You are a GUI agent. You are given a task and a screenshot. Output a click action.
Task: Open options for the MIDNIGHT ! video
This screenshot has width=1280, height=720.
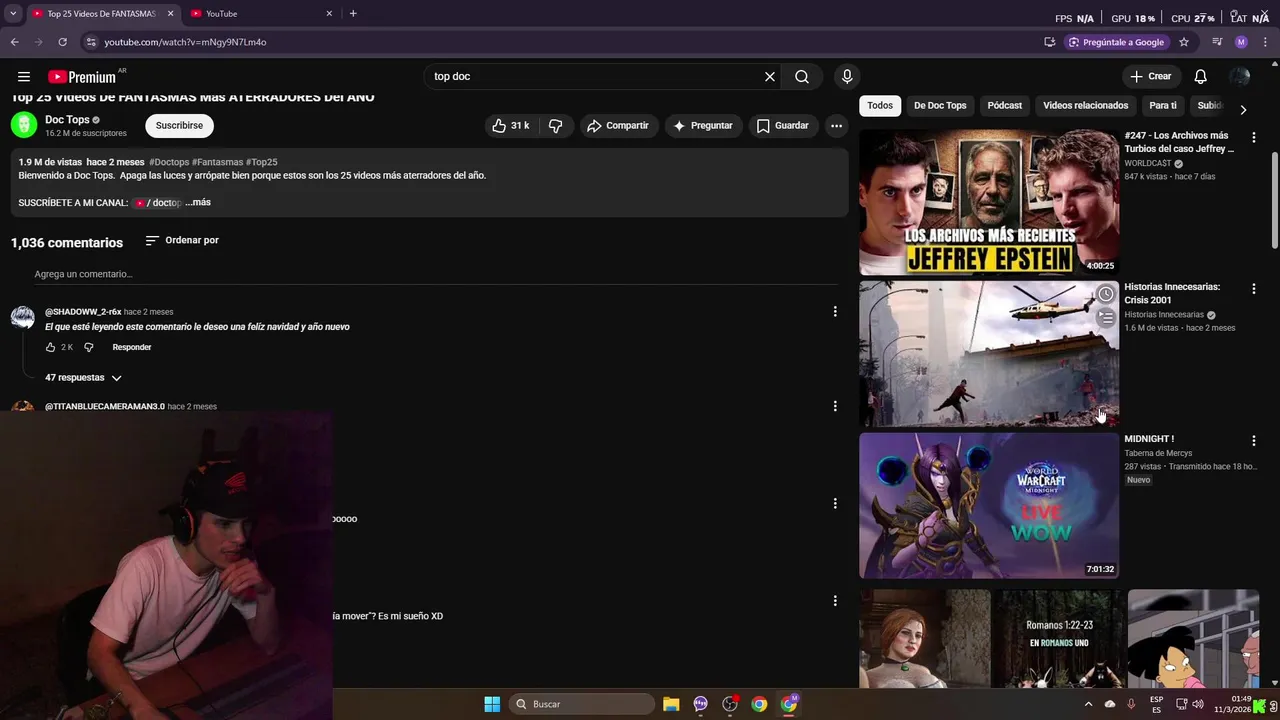click(1254, 440)
